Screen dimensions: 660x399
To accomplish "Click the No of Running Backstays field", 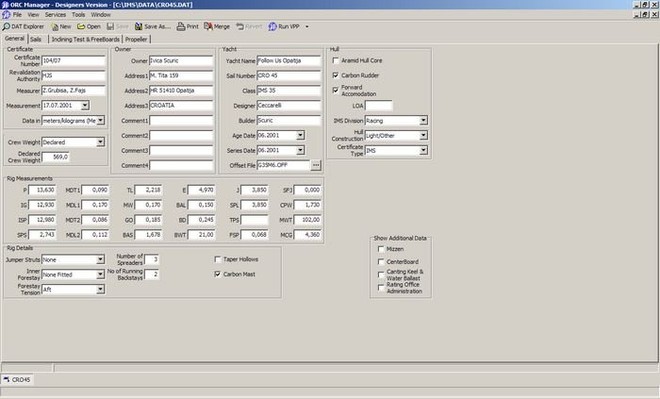I will click(x=151, y=274).
